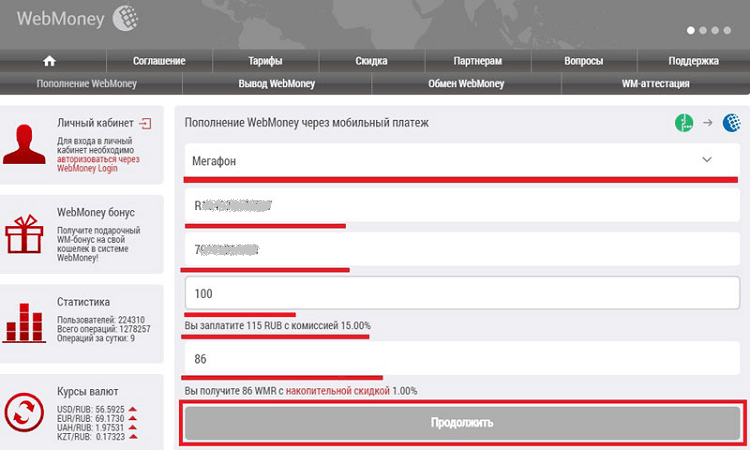Click the red user silhouette icon

pos(24,145)
